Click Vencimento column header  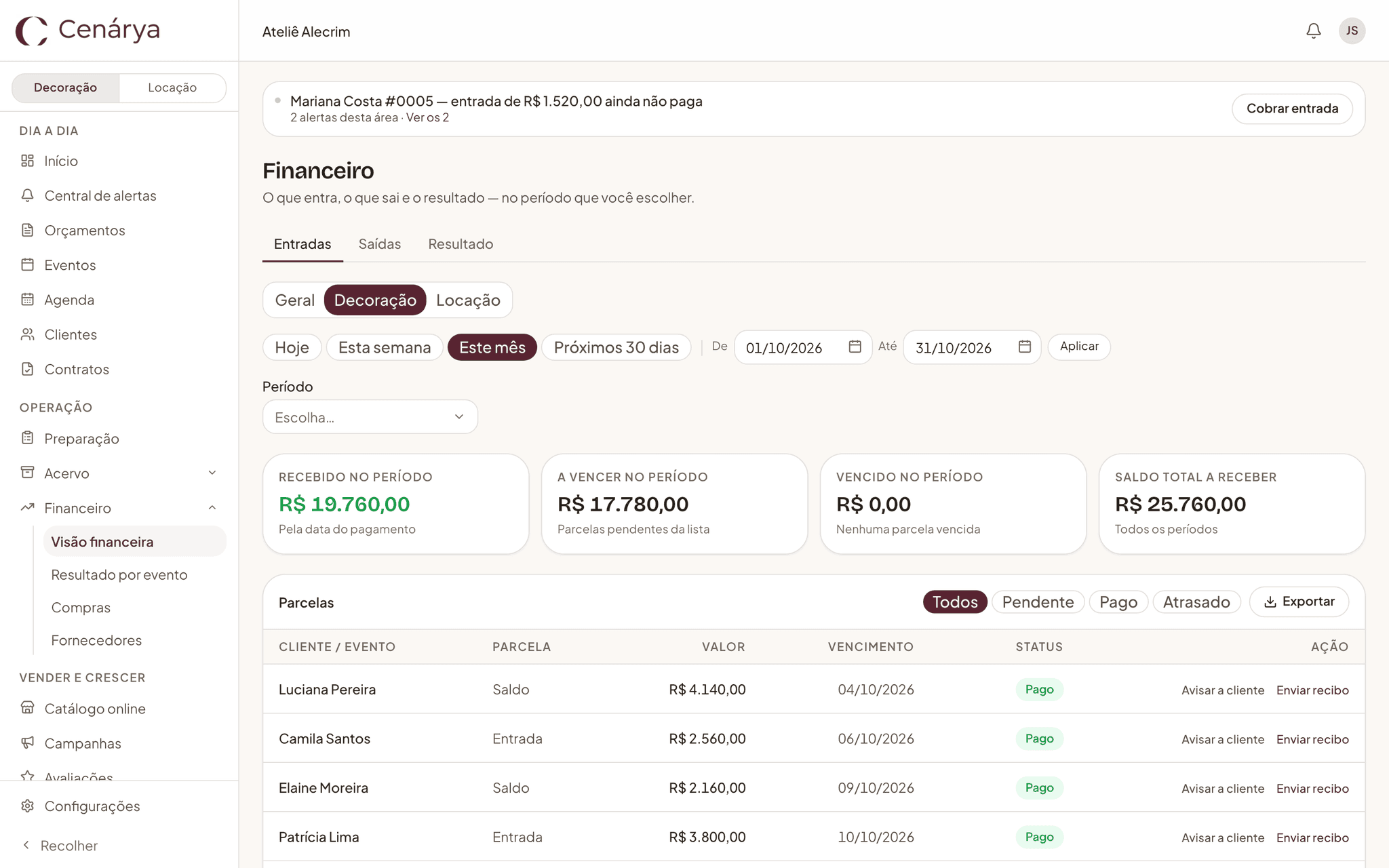870,646
